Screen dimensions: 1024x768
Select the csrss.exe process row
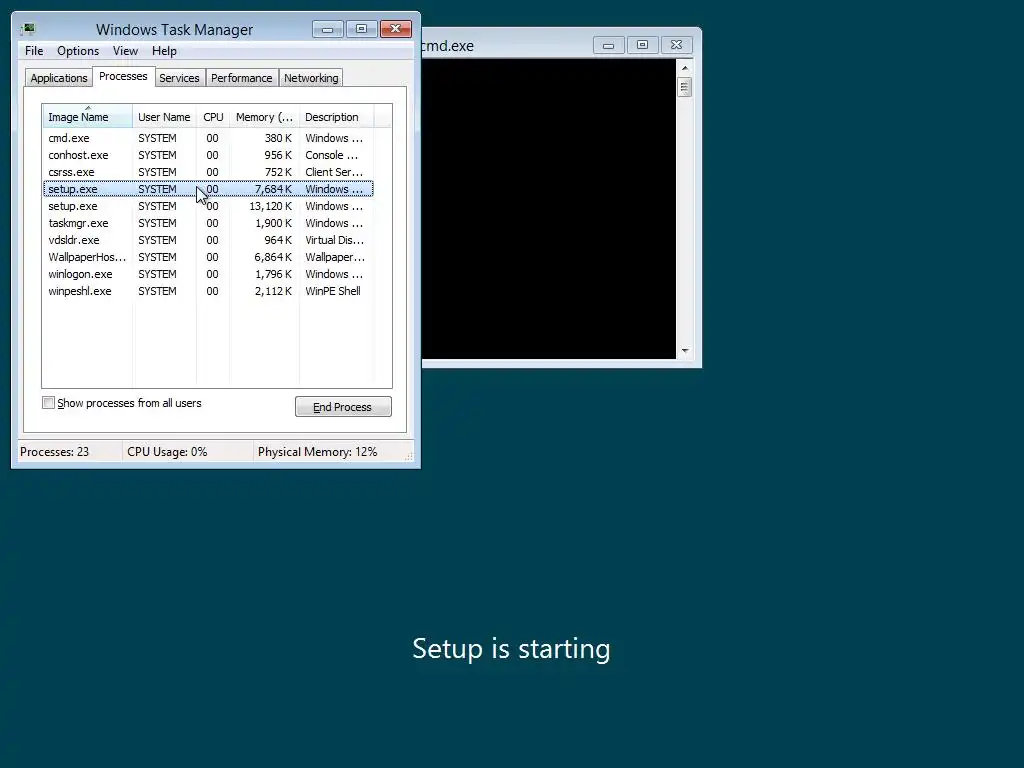pyautogui.click(x=208, y=172)
